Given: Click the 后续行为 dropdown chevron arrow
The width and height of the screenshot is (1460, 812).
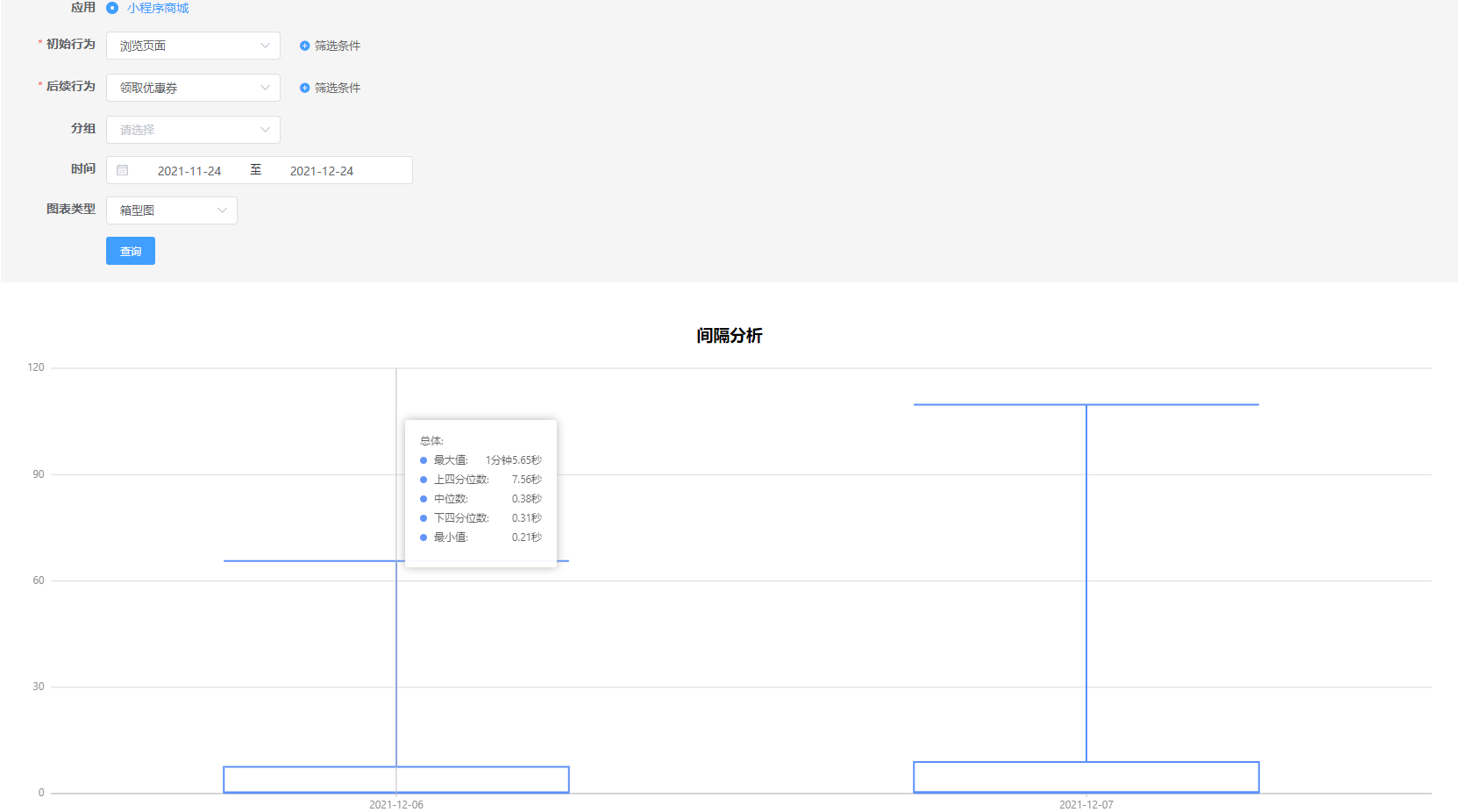Looking at the screenshot, I should [x=265, y=88].
